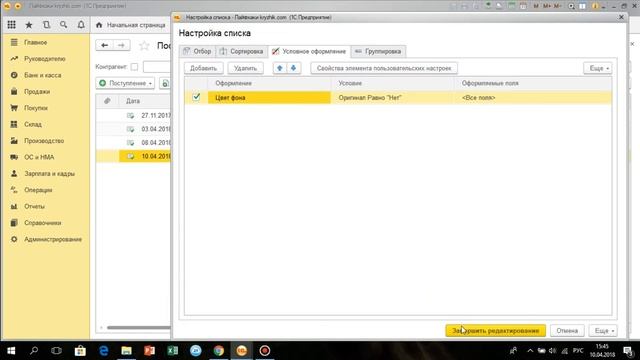The width and height of the screenshot is (640, 360).
Task: Select 'Условное оформление' tab
Action: pos(309,51)
